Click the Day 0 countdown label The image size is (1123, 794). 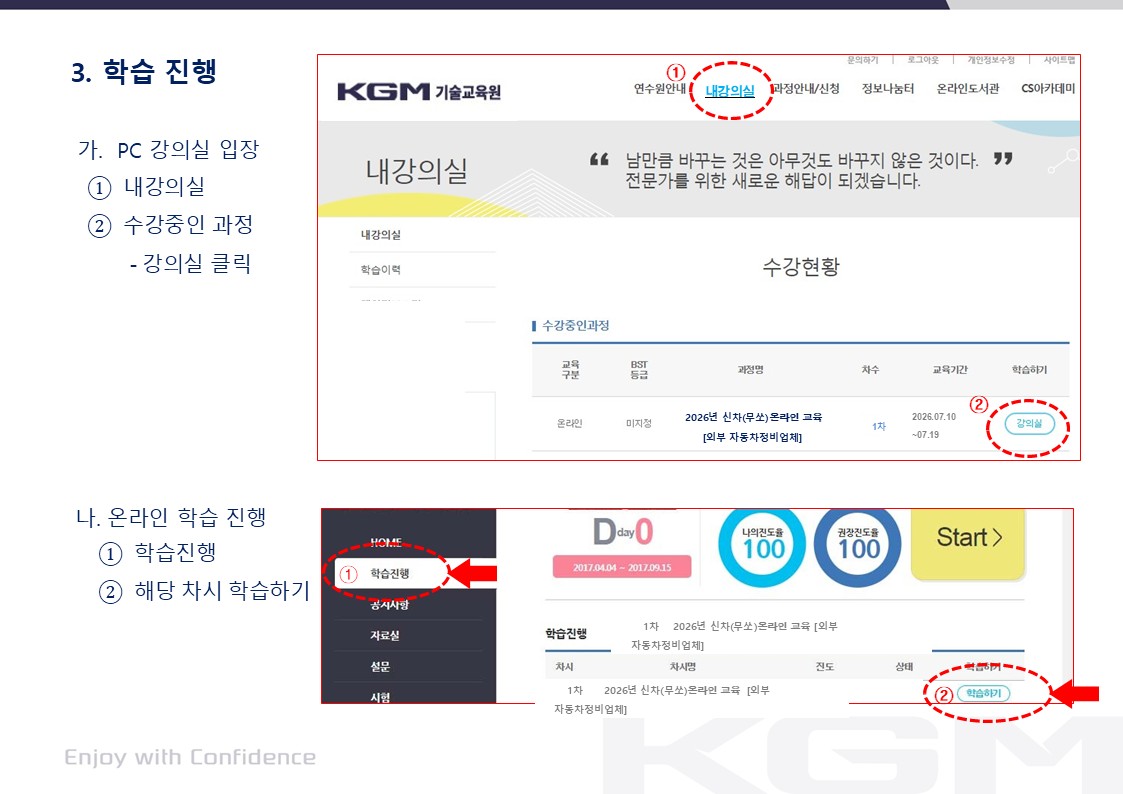point(622,532)
